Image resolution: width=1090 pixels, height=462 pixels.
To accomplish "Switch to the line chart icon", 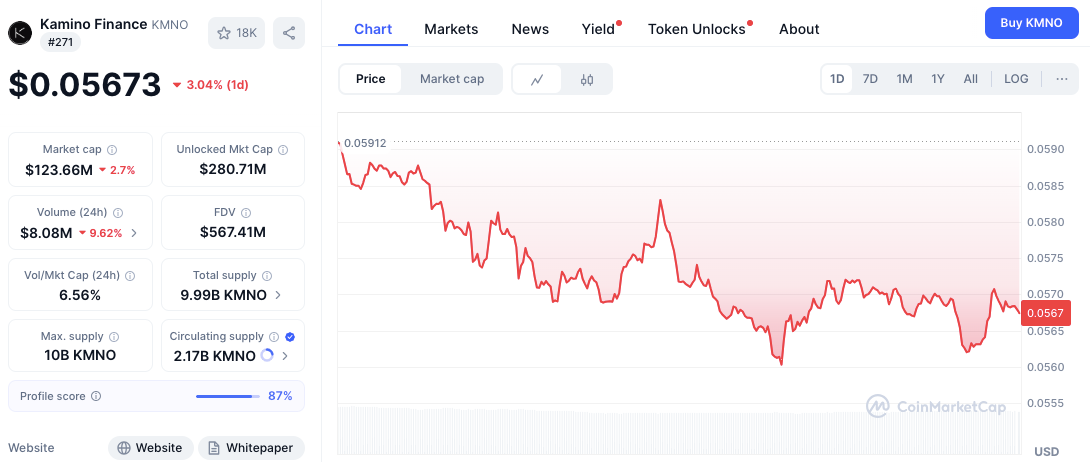I will pyautogui.click(x=537, y=79).
